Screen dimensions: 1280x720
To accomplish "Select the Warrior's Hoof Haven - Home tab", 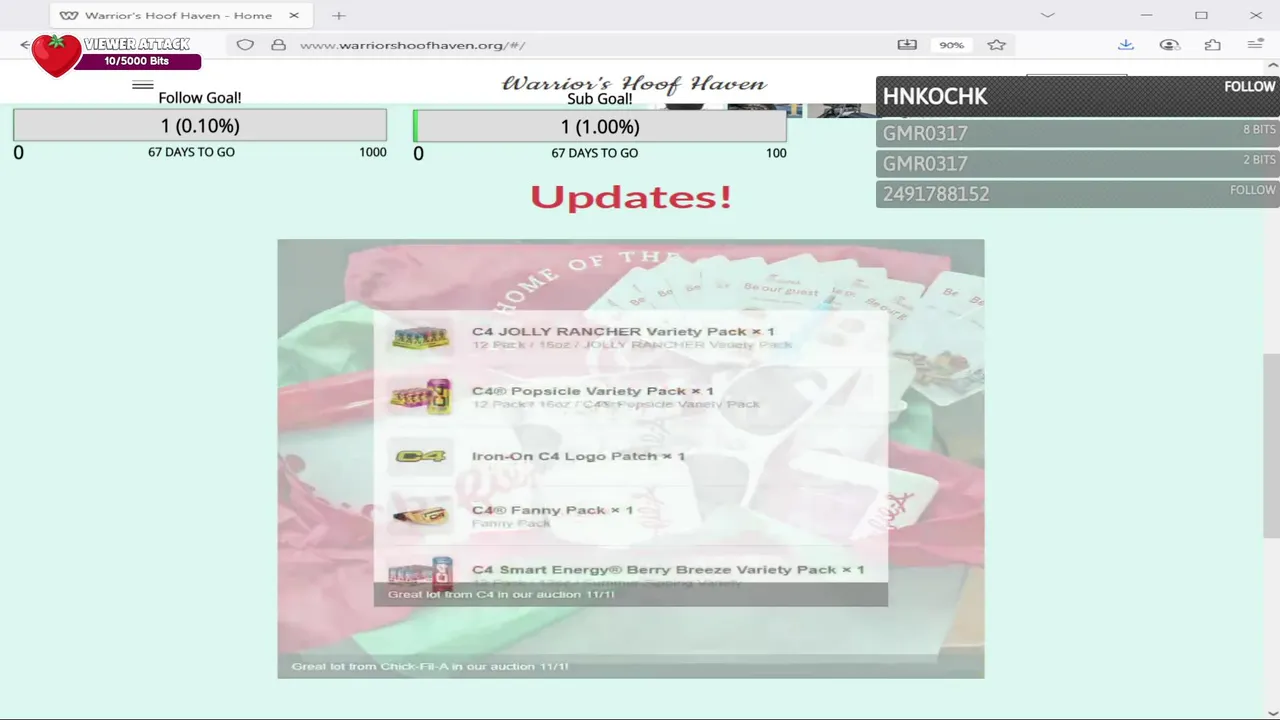I will [180, 15].
